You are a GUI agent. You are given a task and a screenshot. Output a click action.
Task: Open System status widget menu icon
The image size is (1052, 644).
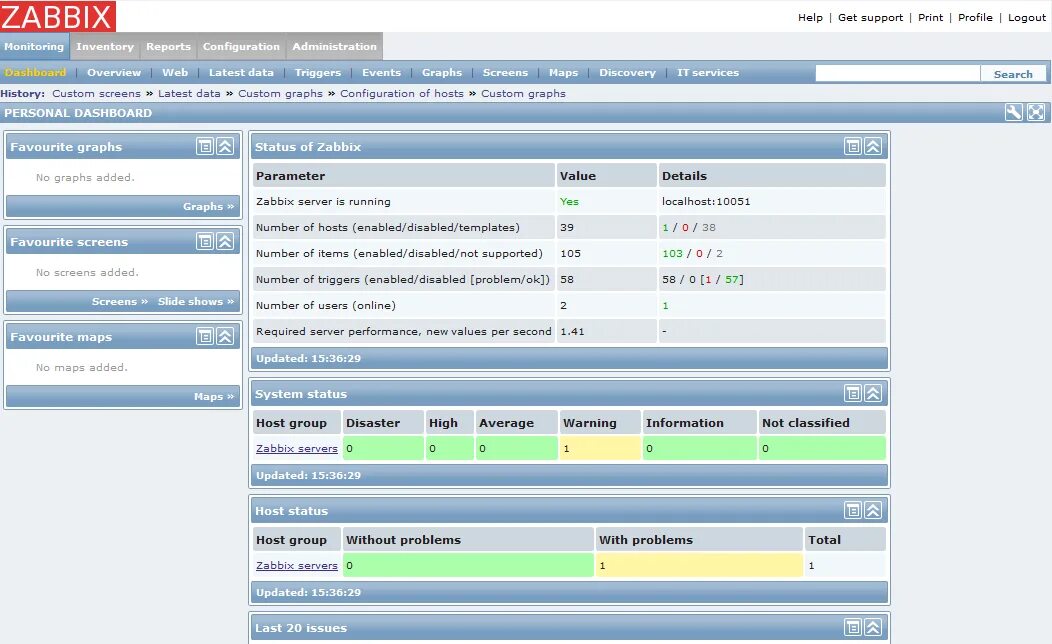point(853,393)
